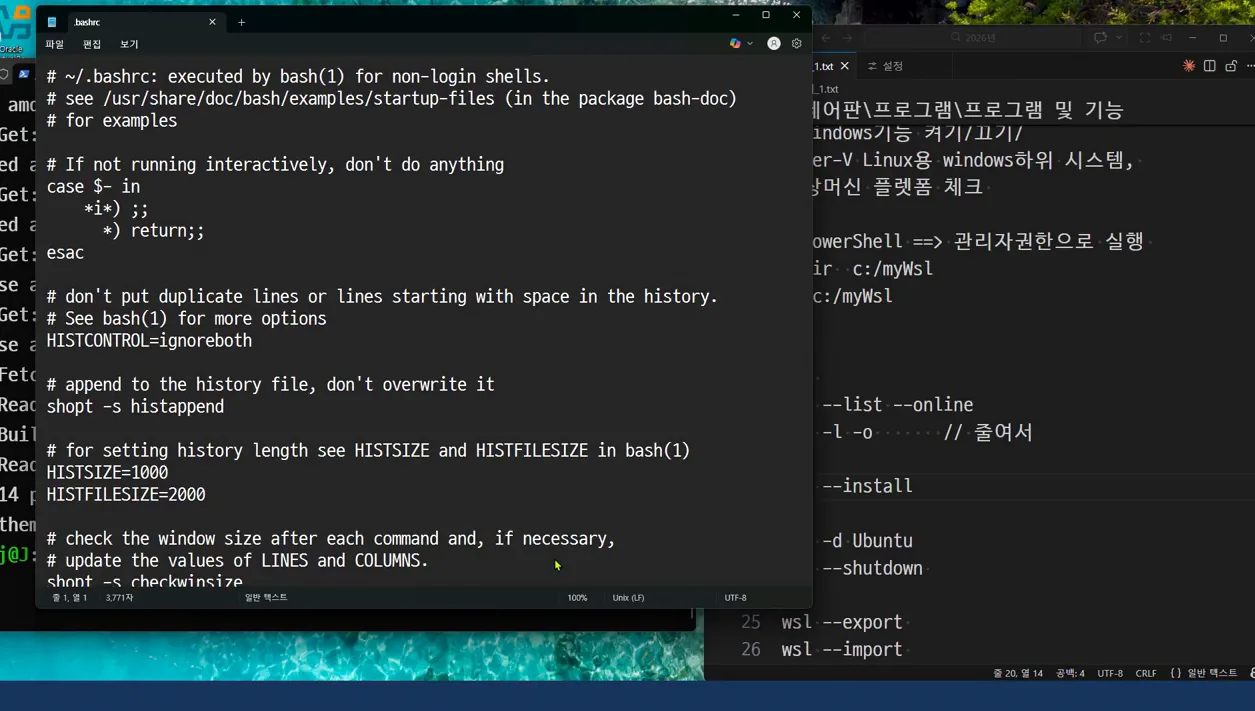This screenshot has width=1255, height=711.
Task: Minimize the editor window
Action: coord(1194,38)
